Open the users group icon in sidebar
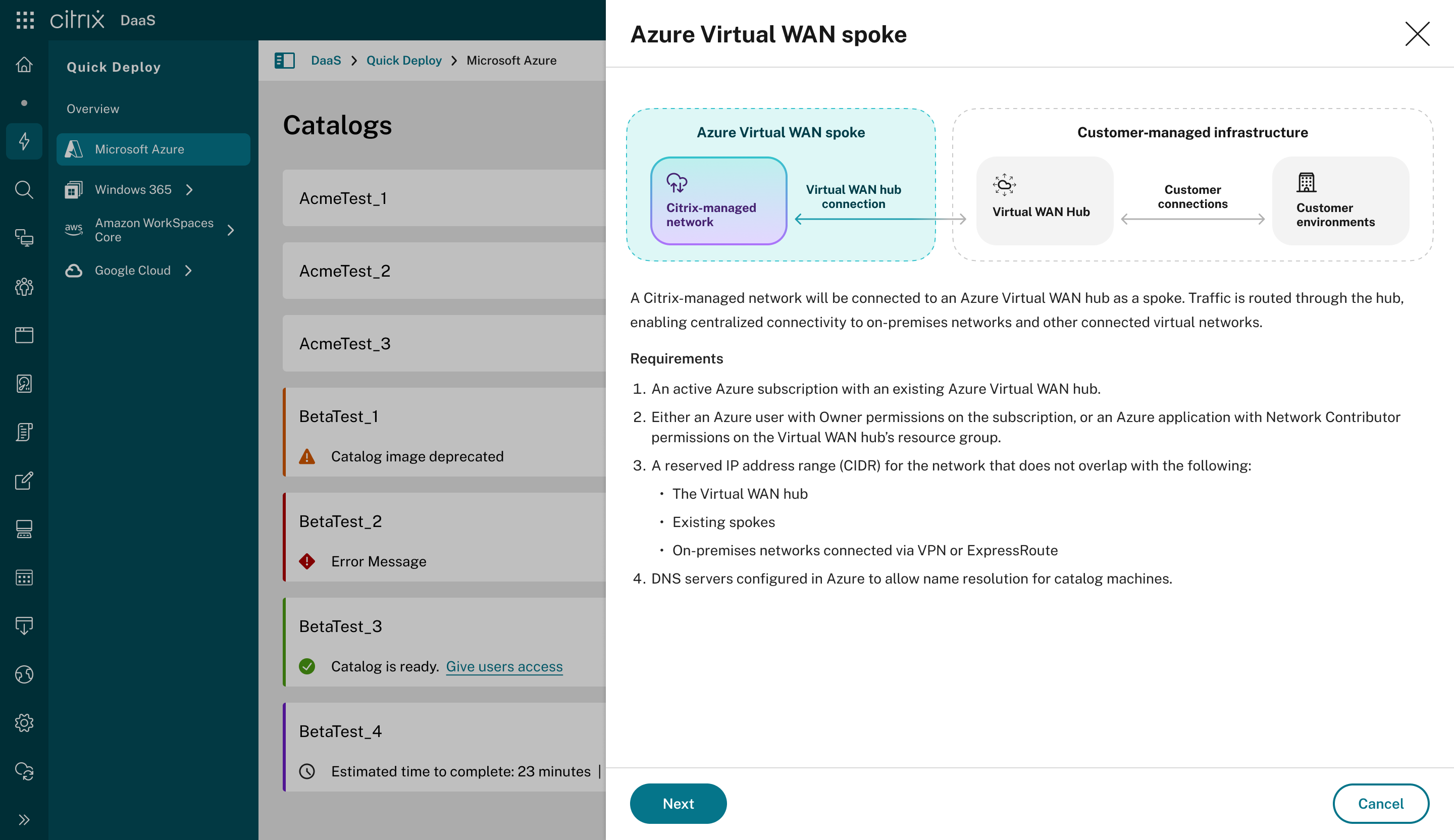The width and height of the screenshot is (1454, 840). (x=24, y=286)
